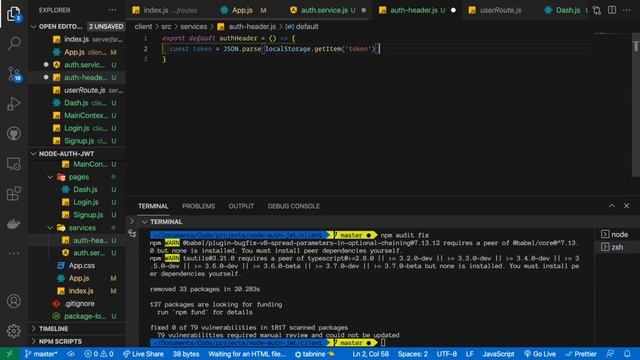
Task: Open the Extensions view
Action: (x=14, y=193)
